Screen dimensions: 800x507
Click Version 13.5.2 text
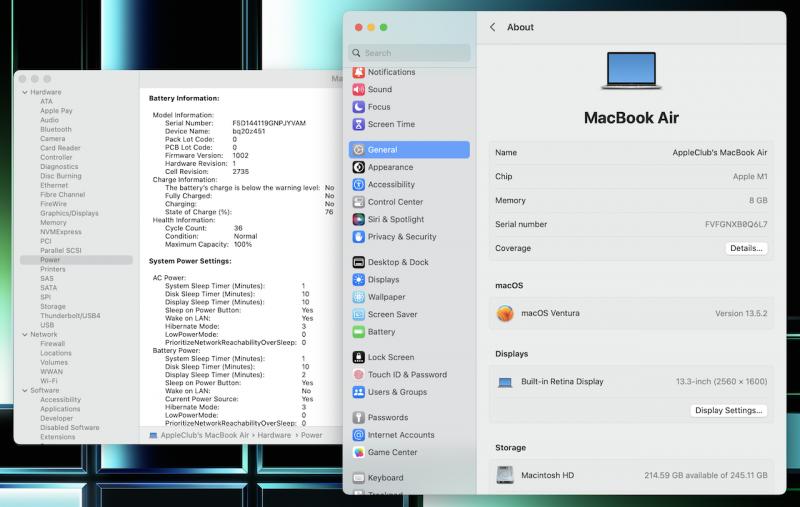pos(741,313)
